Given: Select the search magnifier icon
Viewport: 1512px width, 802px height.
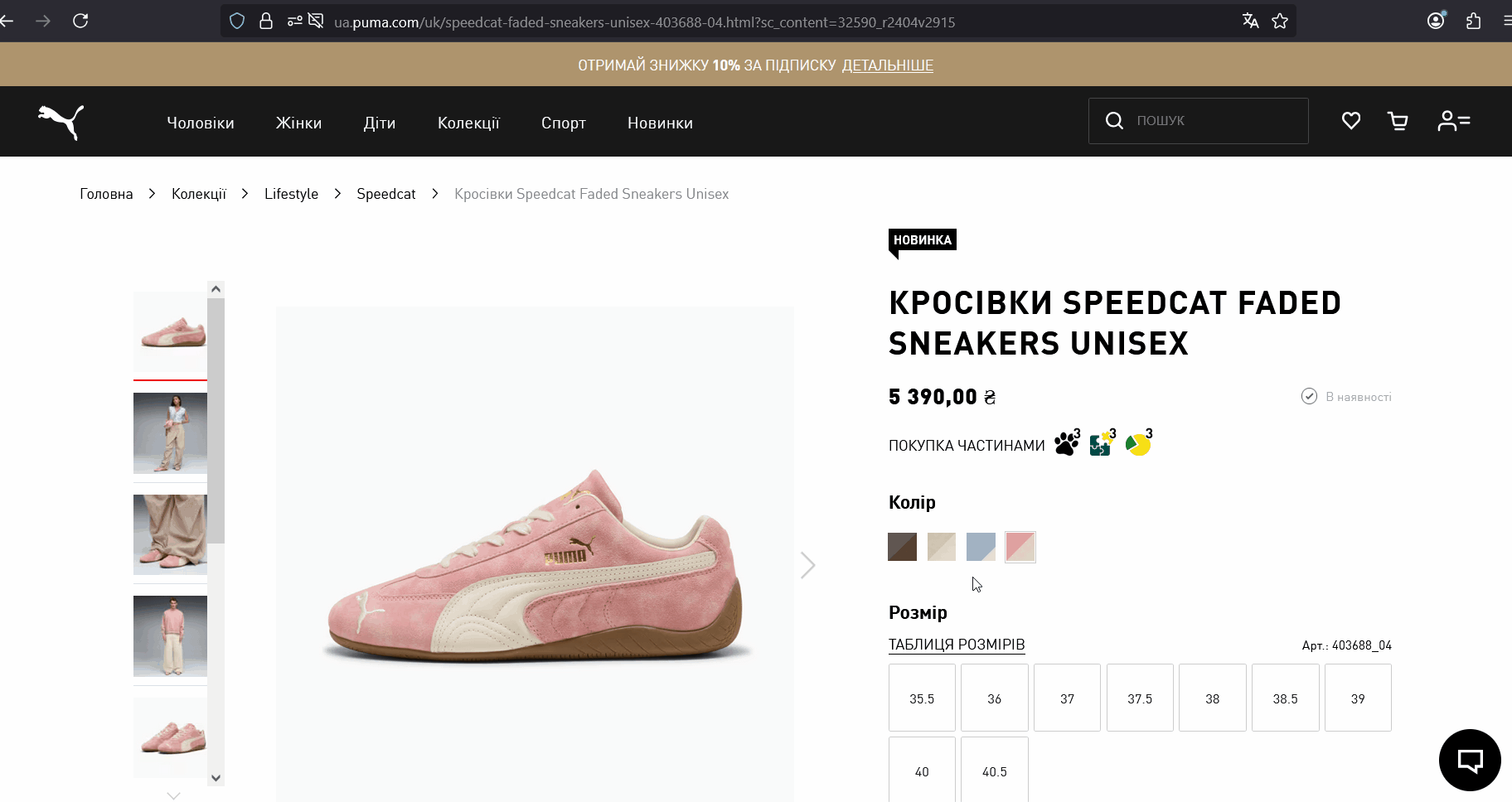Looking at the screenshot, I should [x=1114, y=120].
